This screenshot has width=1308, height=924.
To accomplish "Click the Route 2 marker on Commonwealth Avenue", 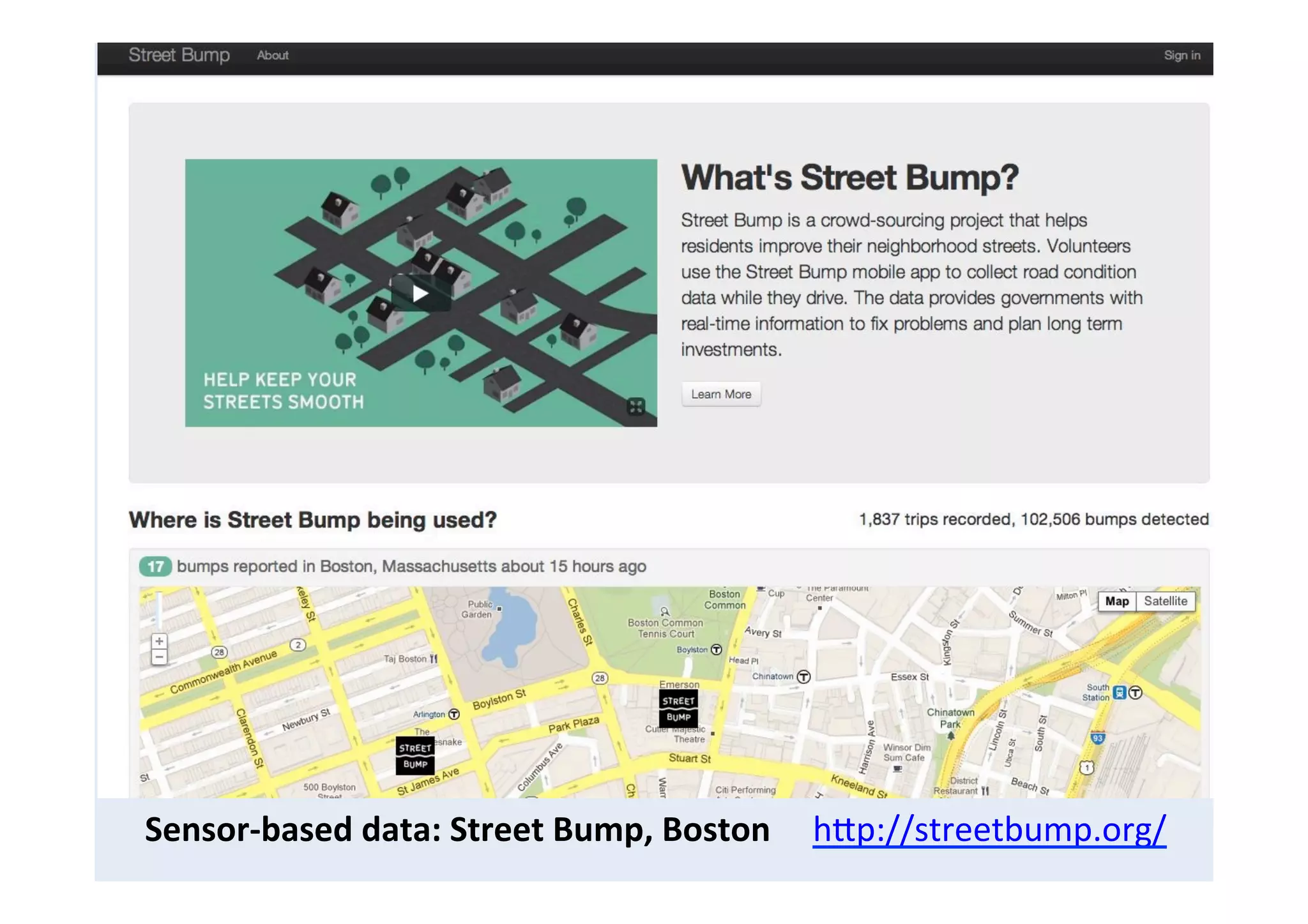I will pos(298,645).
